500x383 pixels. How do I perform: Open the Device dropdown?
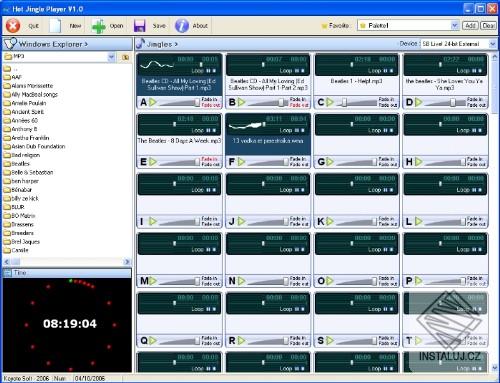point(492,44)
